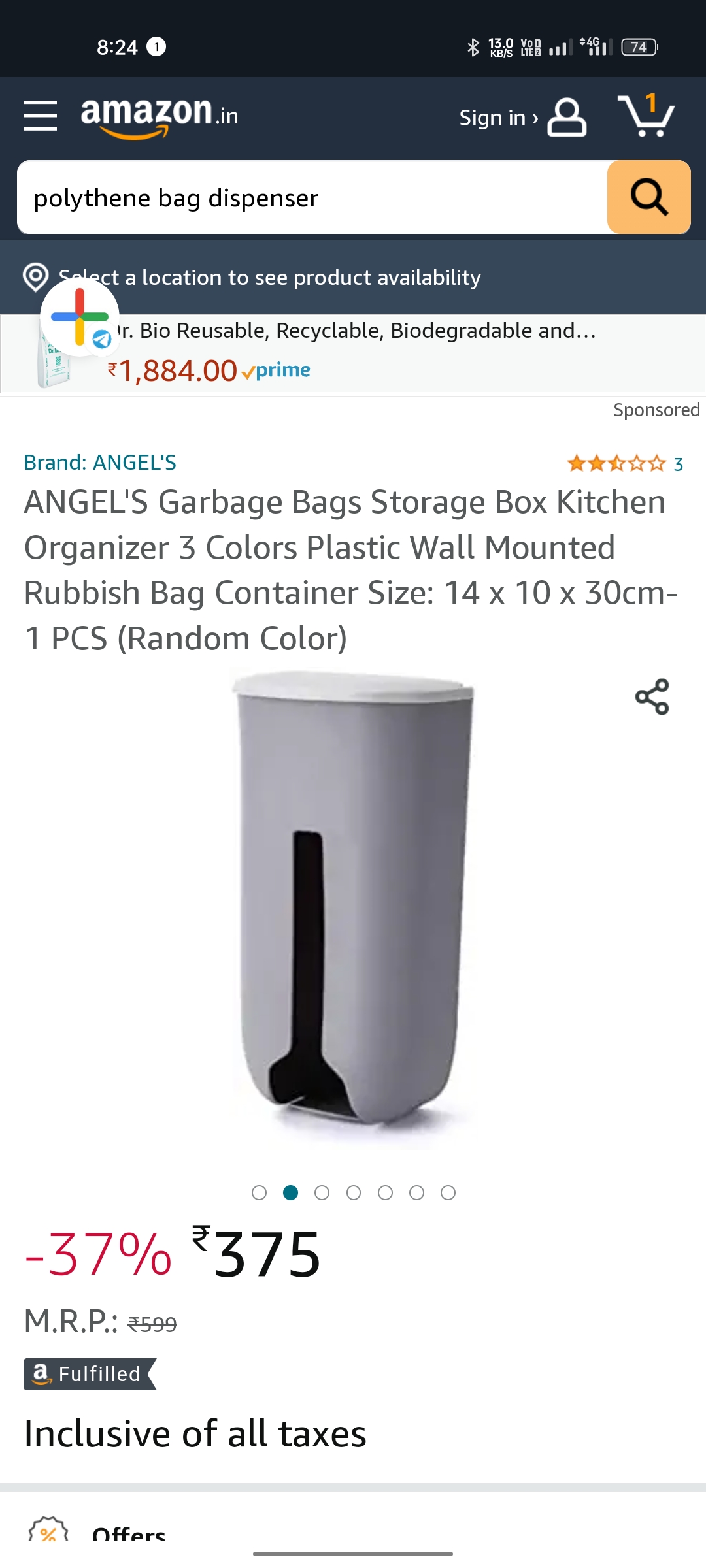Tap the floating colorful plus icon
Screen dimensions: 706x1568
[80, 317]
